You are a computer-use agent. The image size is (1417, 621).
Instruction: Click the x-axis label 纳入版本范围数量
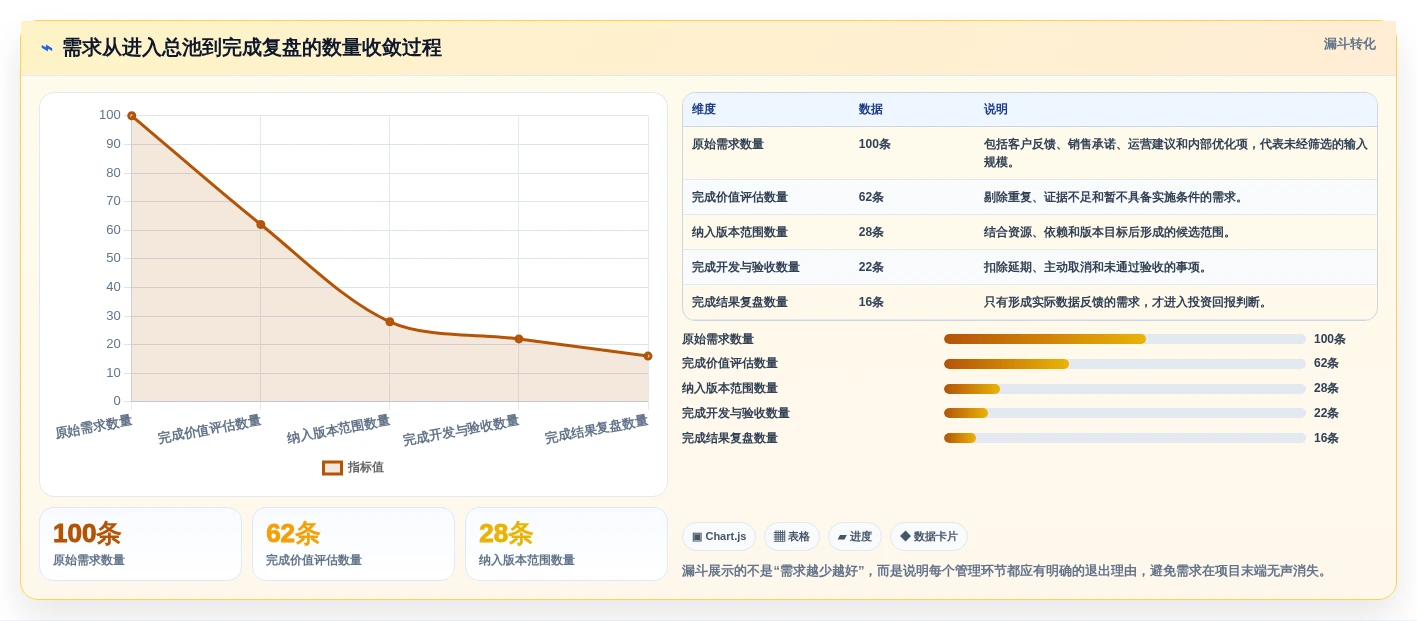coord(339,430)
